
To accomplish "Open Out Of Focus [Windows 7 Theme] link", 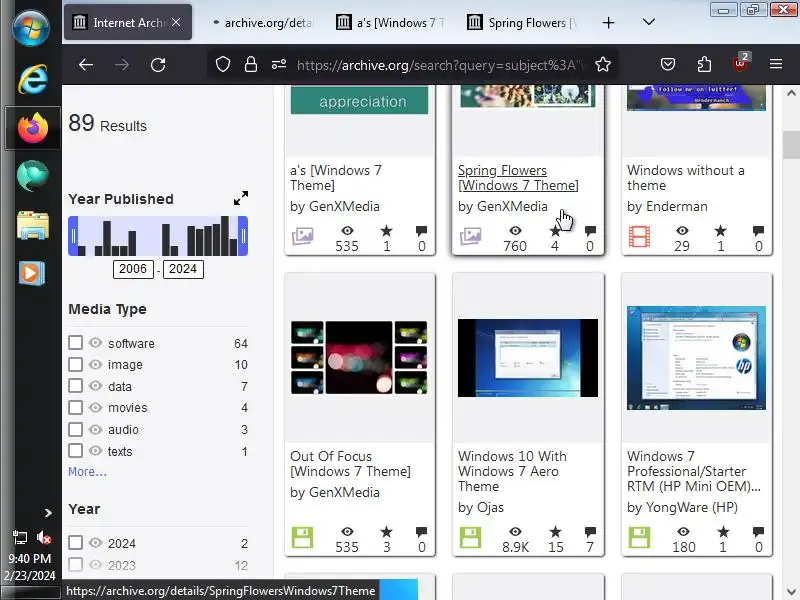I will [x=350, y=463].
